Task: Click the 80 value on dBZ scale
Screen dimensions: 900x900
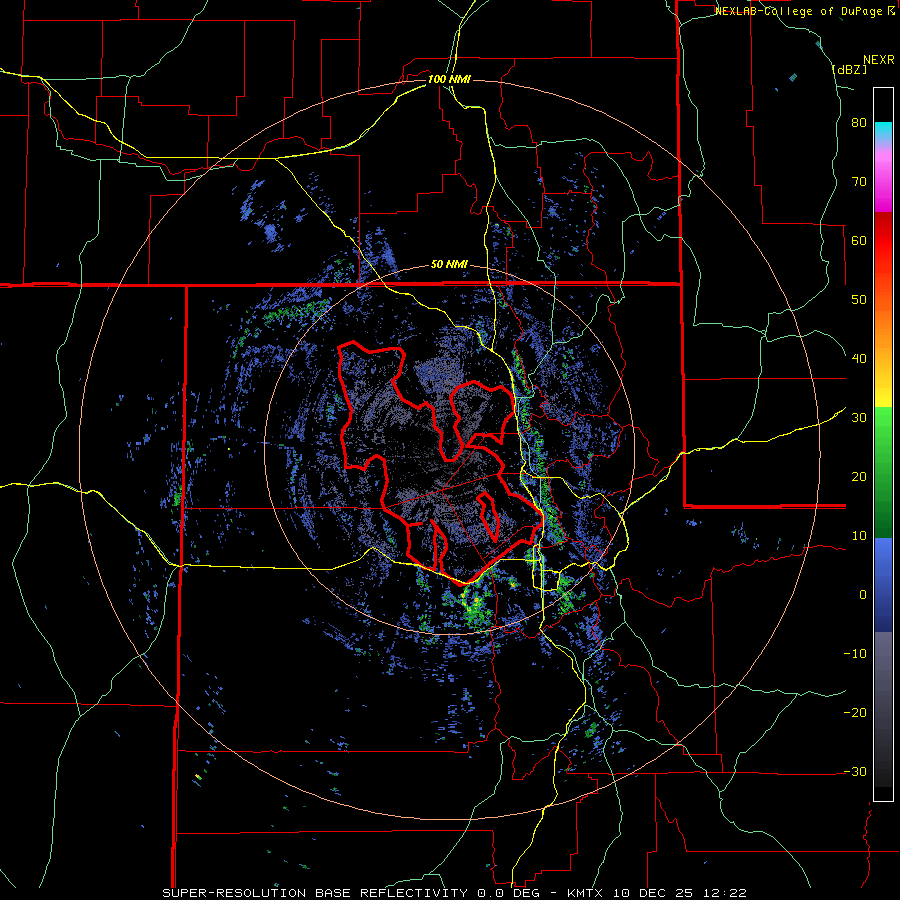Action: [x=859, y=123]
